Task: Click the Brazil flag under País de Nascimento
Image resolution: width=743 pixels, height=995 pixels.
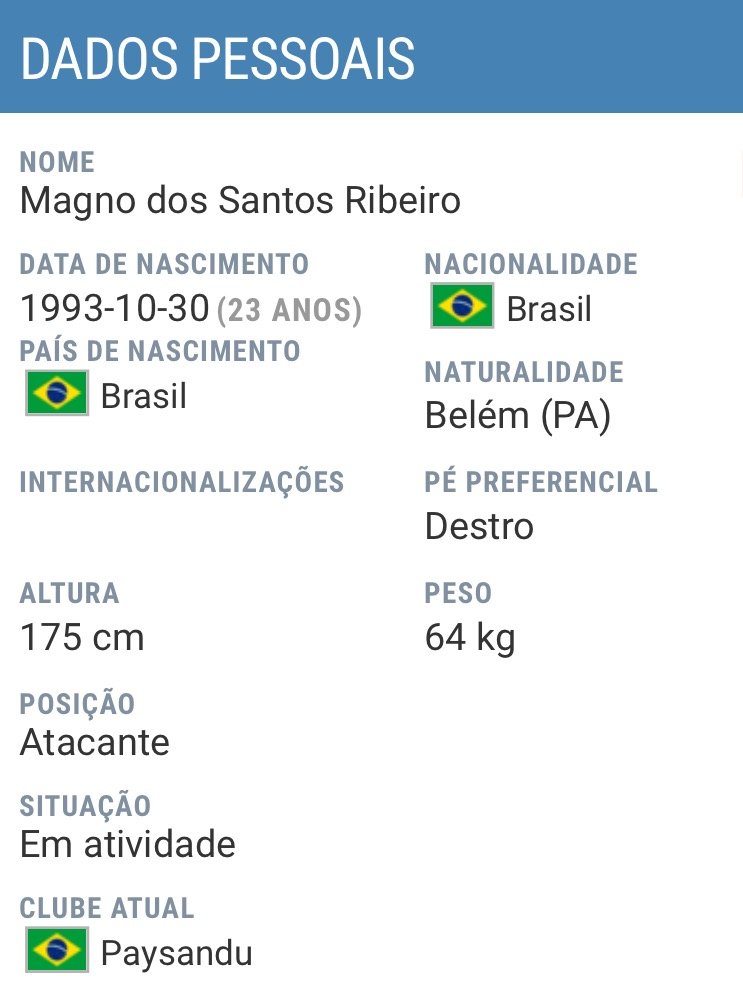Action: (x=57, y=393)
